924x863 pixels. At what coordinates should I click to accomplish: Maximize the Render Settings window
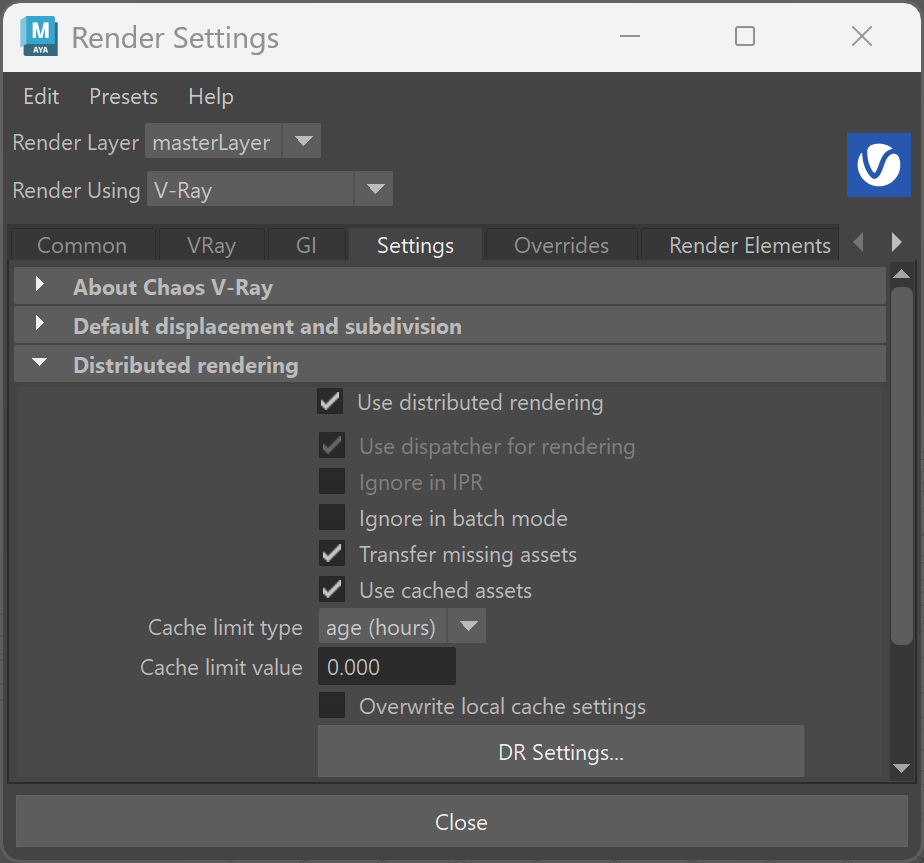pyautogui.click(x=745, y=37)
